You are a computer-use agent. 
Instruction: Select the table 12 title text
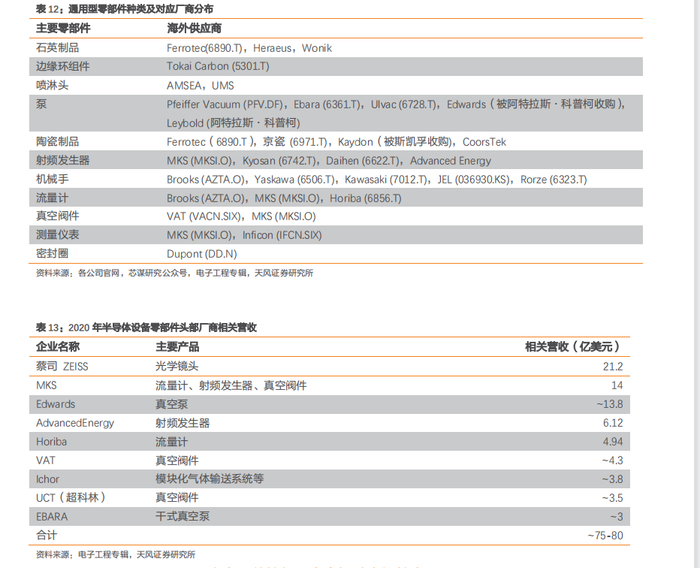125,9
